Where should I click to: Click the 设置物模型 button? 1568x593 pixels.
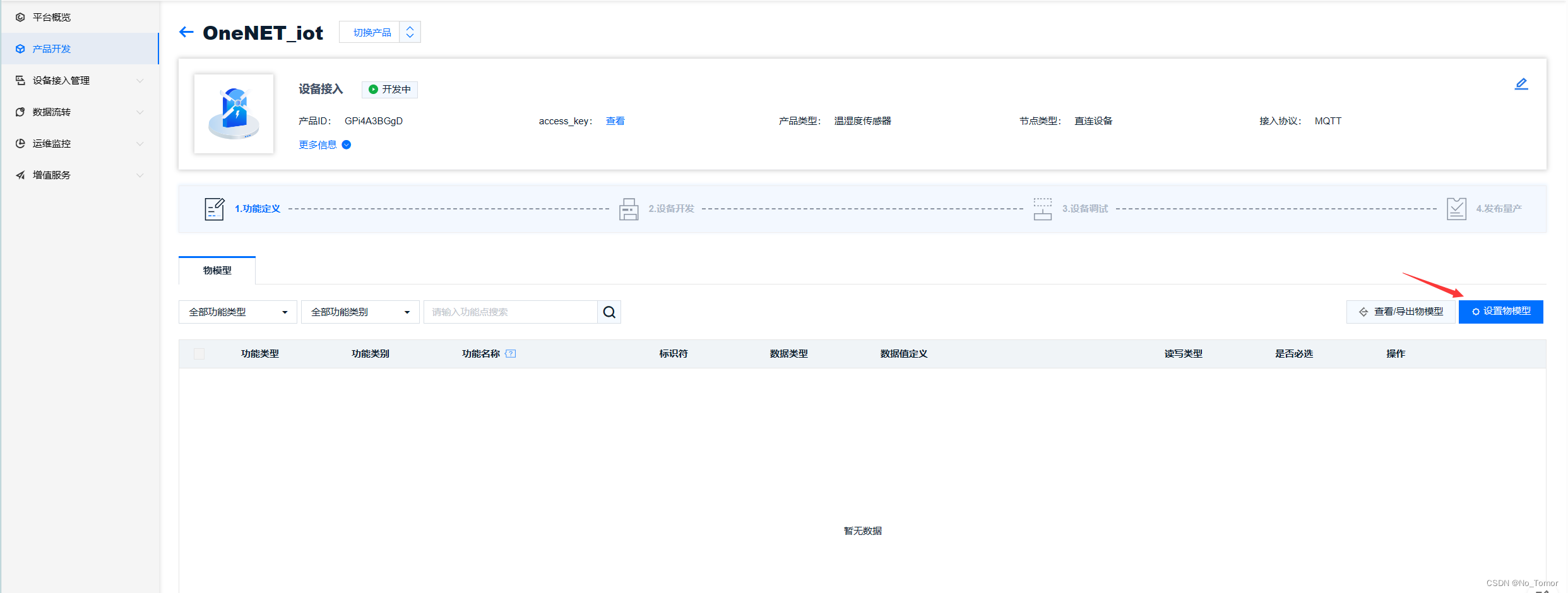(x=1501, y=312)
